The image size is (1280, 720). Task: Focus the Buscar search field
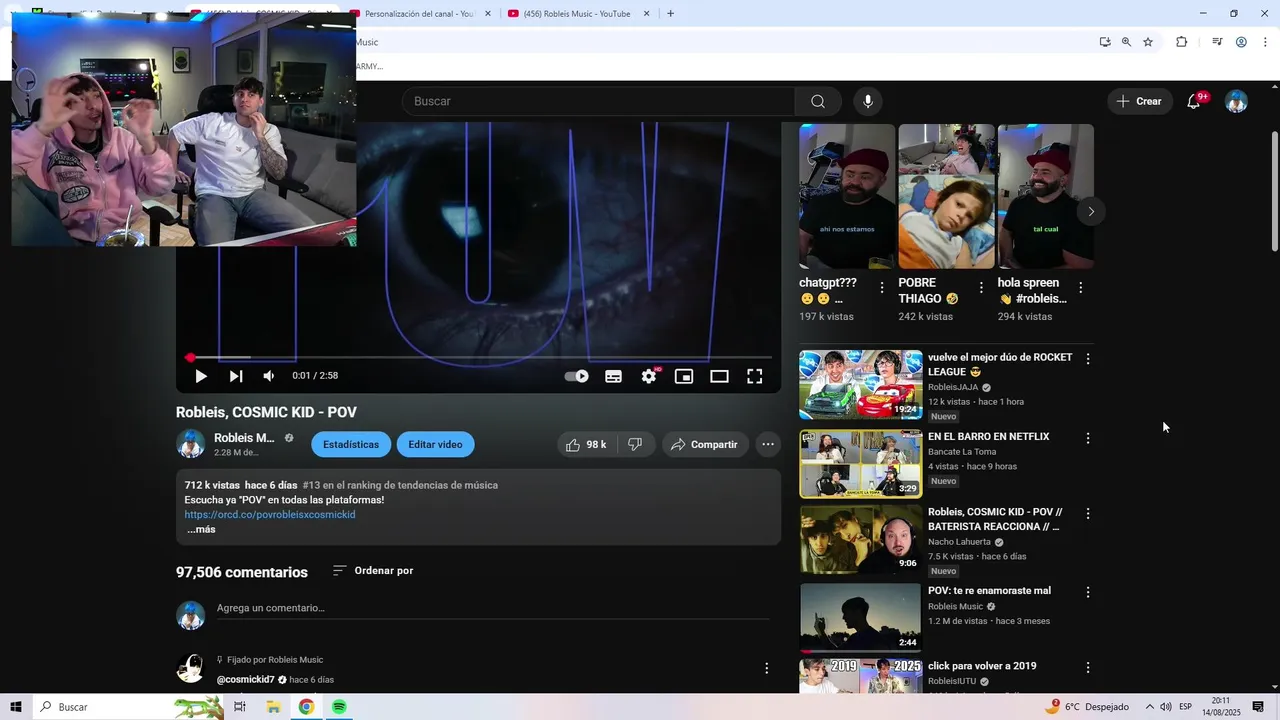599,101
